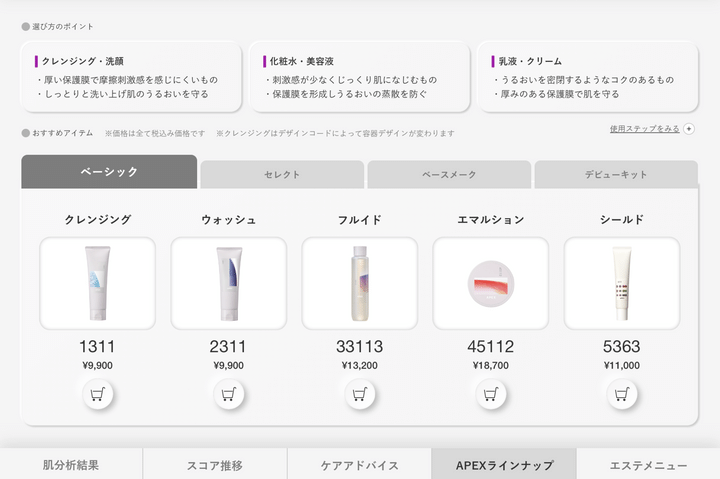Add クレンジング 1311 to cart
The width and height of the screenshot is (720, 479).
[97, 394]
